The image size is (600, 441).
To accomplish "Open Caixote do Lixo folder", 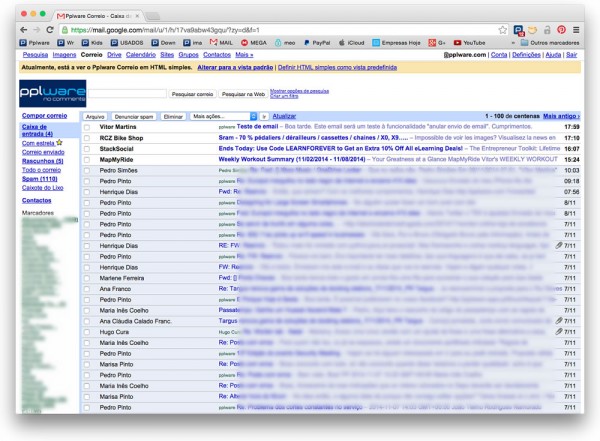I will [x=42, y=188].
